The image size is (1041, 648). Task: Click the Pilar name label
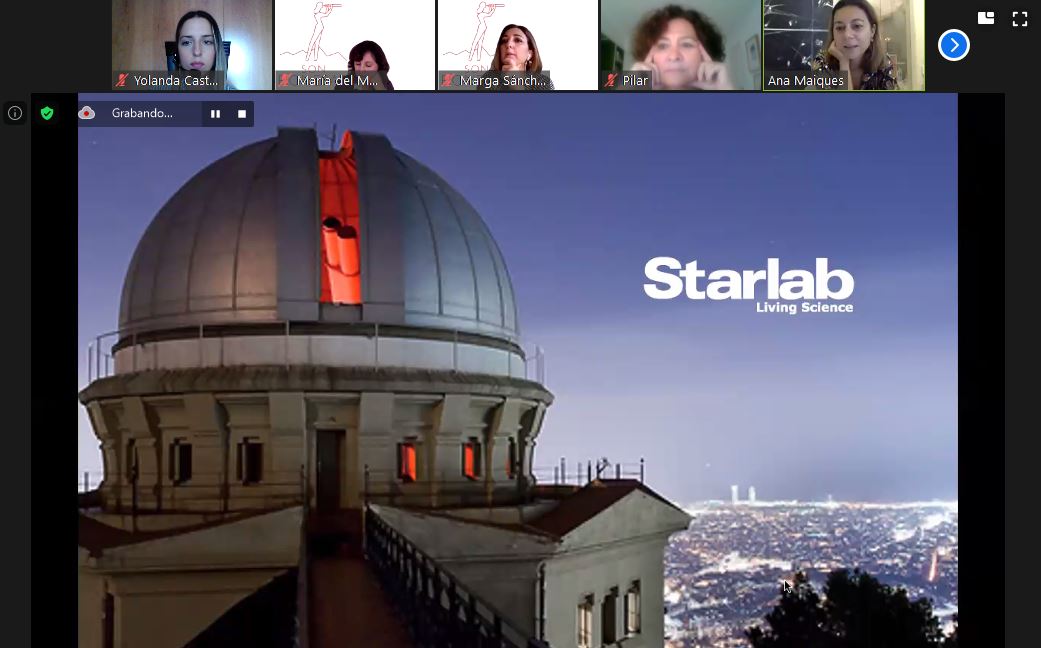point(635,81)
